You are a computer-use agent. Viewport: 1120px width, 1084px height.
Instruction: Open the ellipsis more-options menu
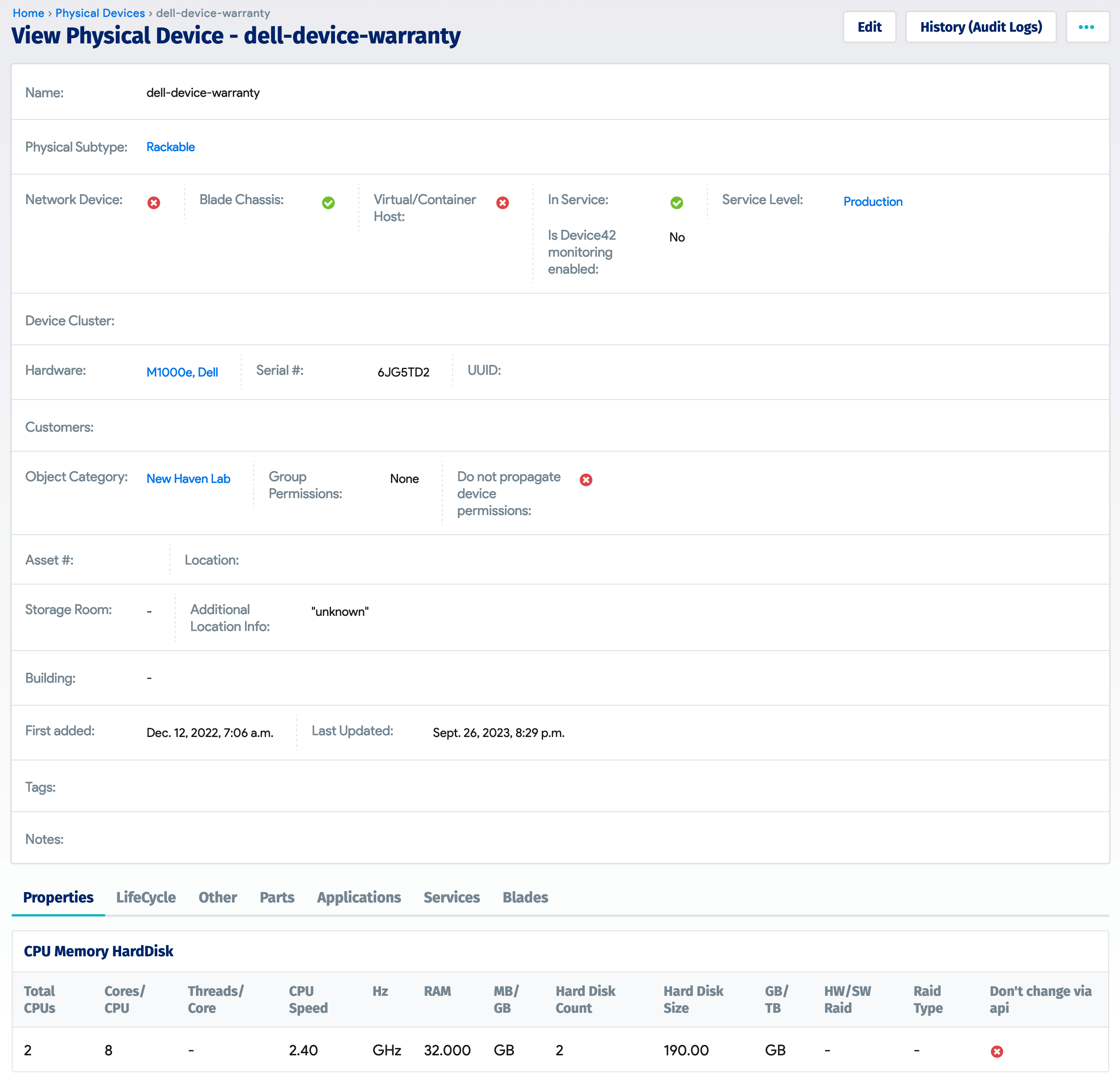click(1087, 26)
